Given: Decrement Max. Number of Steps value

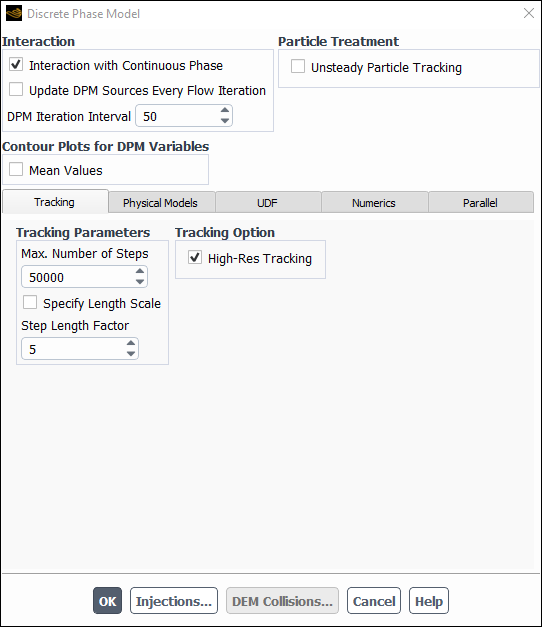Looking at the screenshot, I should (140, 282).
